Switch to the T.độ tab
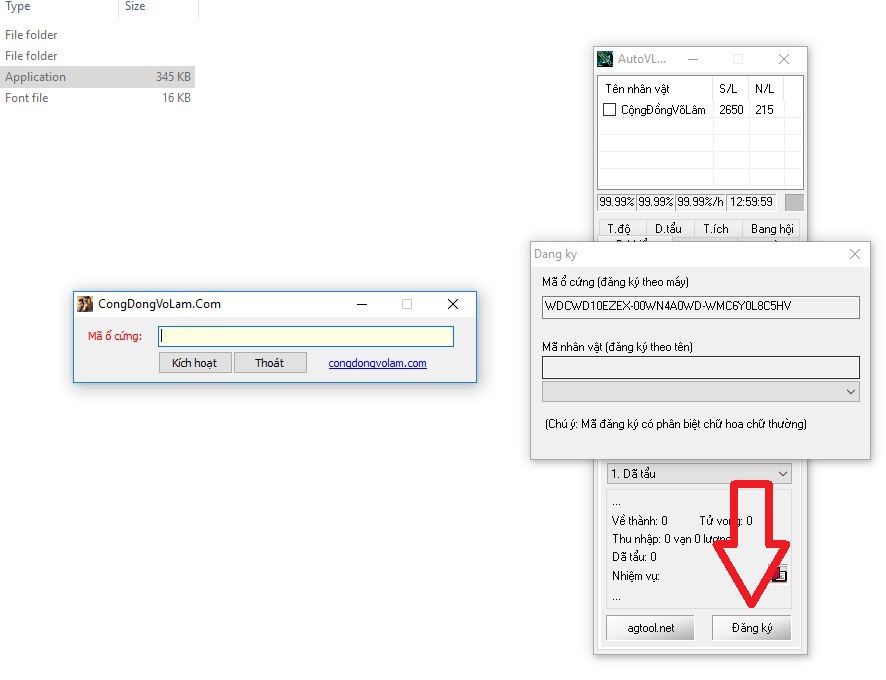The width and height of the screenshot is (886, 680). 619,229
